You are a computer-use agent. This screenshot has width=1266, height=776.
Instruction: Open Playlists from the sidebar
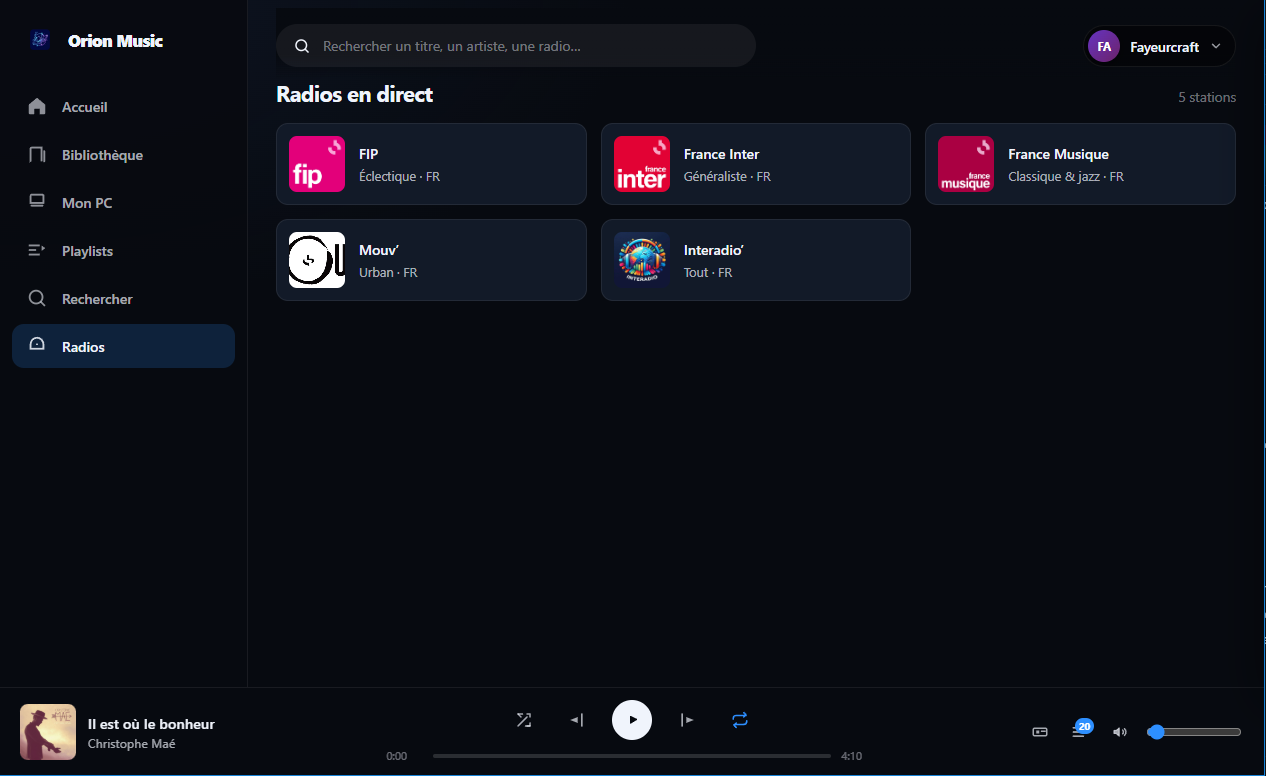click(x=123, y=250)
